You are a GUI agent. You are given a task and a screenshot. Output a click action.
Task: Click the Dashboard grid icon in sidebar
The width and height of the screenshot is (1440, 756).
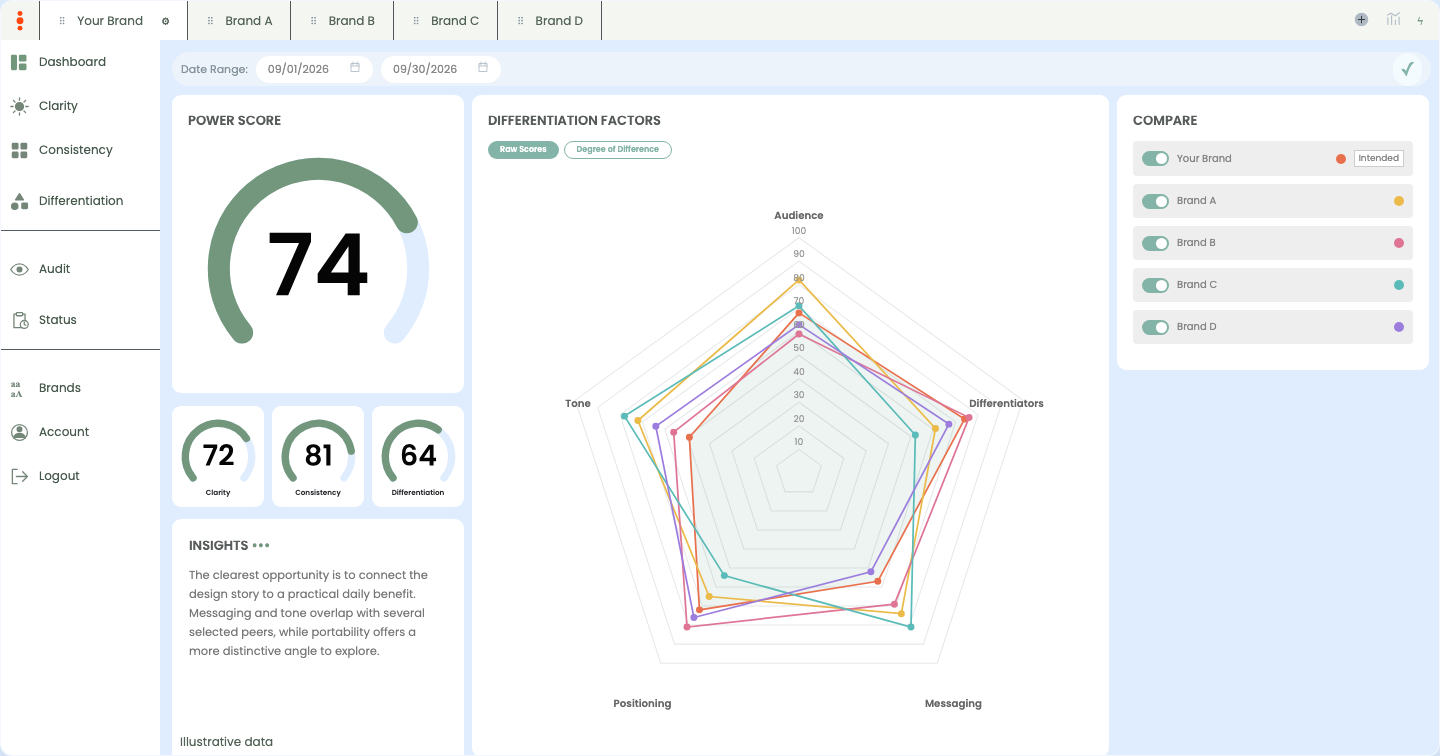click(19, 62)
